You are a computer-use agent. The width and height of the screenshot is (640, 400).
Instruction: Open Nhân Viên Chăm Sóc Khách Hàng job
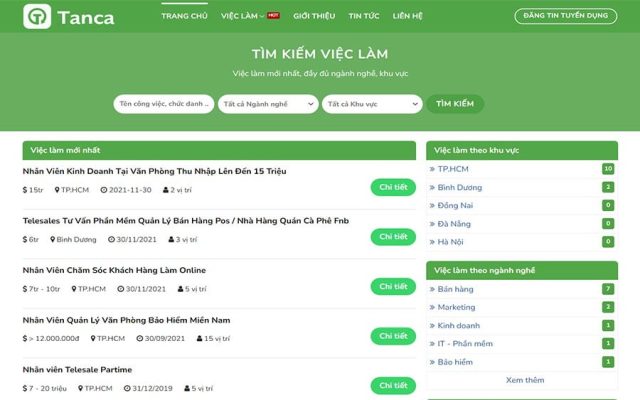click(114, 270)
